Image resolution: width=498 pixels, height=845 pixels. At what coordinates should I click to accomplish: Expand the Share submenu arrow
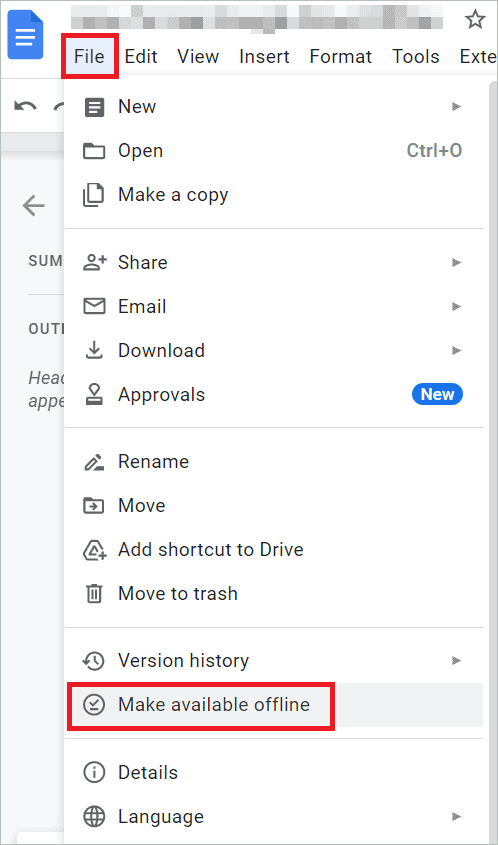coord(456,262)
